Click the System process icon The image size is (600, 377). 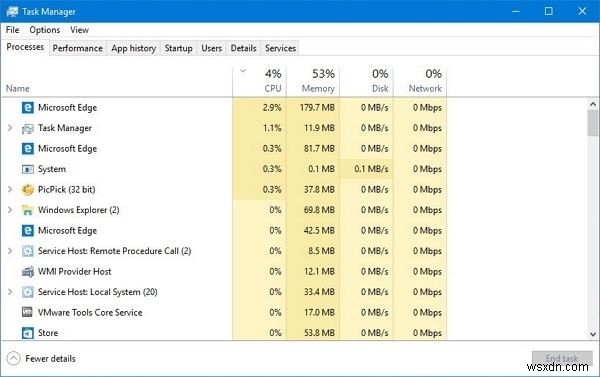pos(28,169)
